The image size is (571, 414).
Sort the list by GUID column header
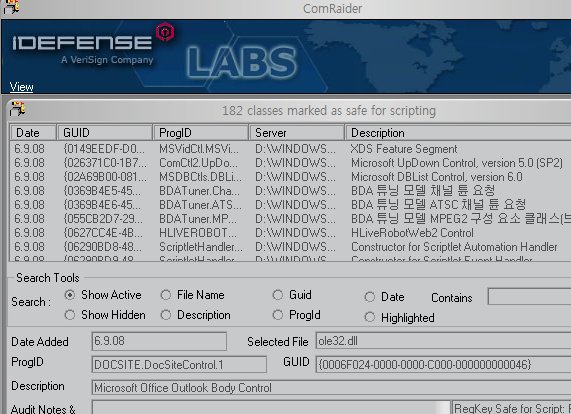click(105, 133)
